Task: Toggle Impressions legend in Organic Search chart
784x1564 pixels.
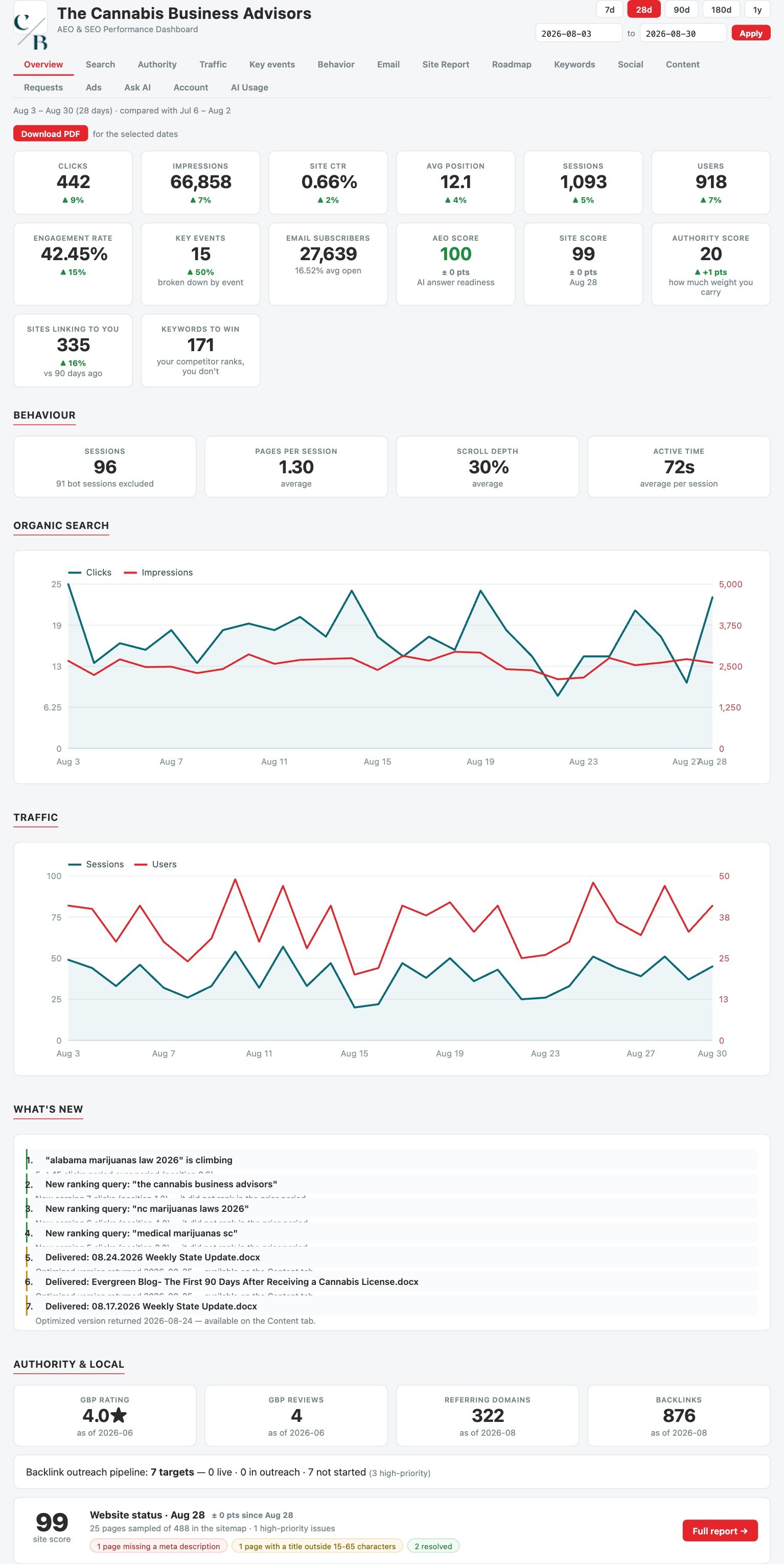Action: (158, 572)
